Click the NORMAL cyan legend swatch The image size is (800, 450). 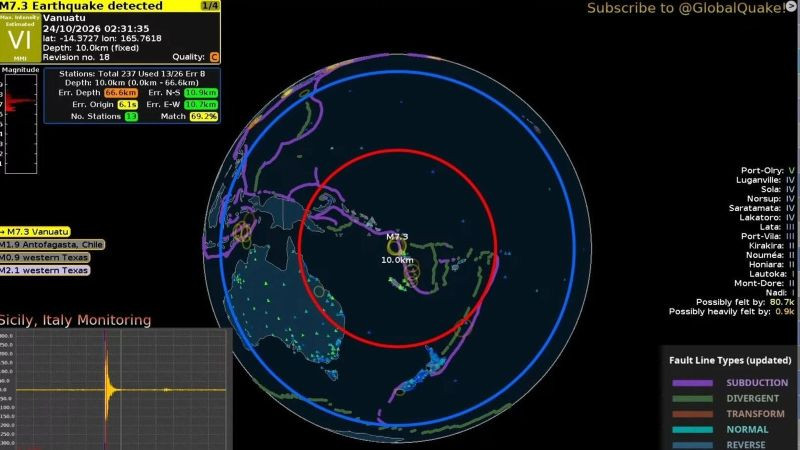point(692,430)
